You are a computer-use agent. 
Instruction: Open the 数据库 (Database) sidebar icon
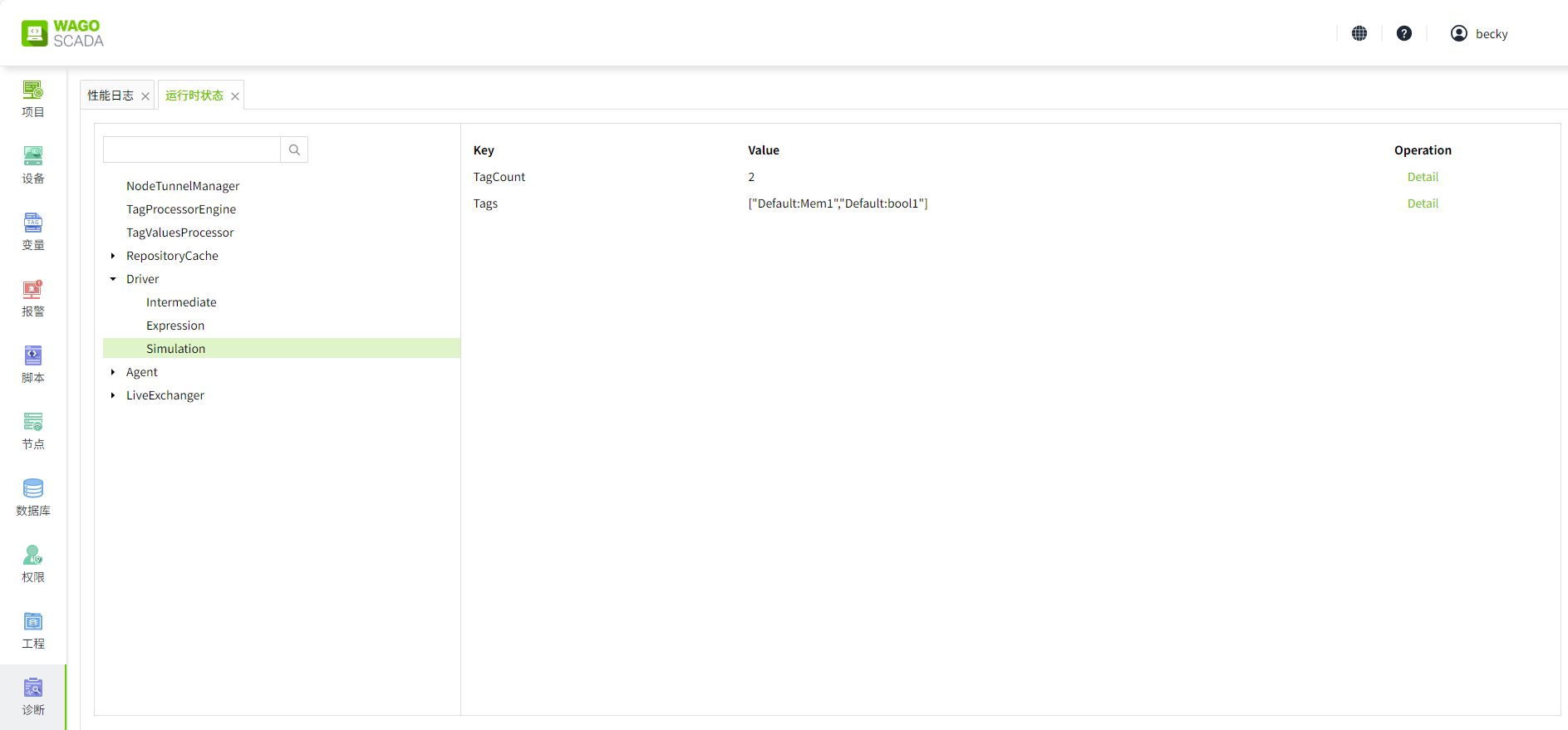pos(33,497)
